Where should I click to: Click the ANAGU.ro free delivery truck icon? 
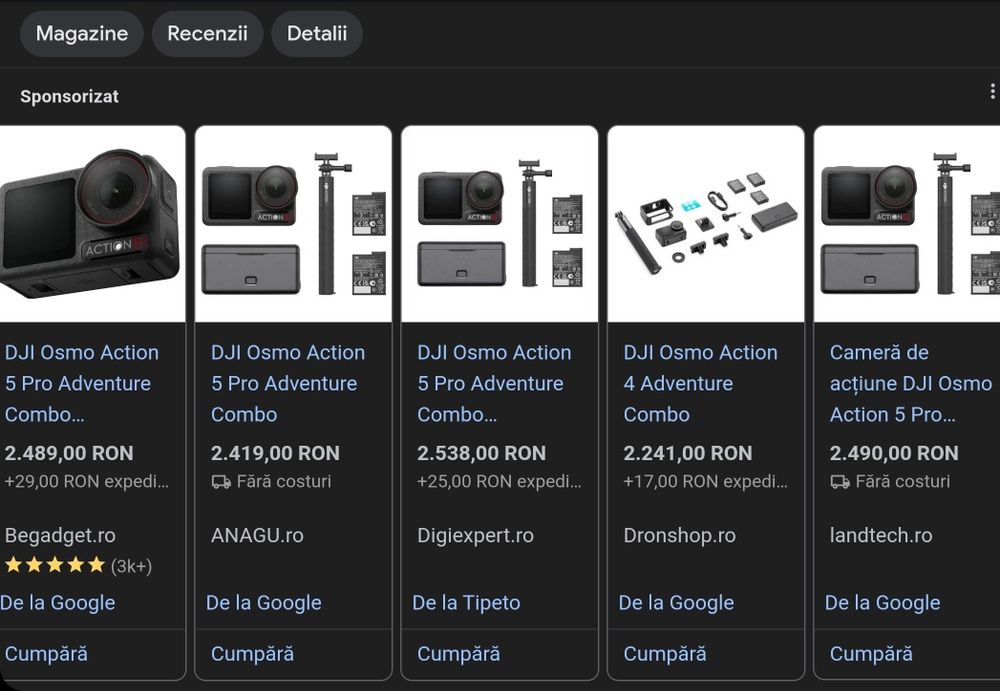click(221, 482)
